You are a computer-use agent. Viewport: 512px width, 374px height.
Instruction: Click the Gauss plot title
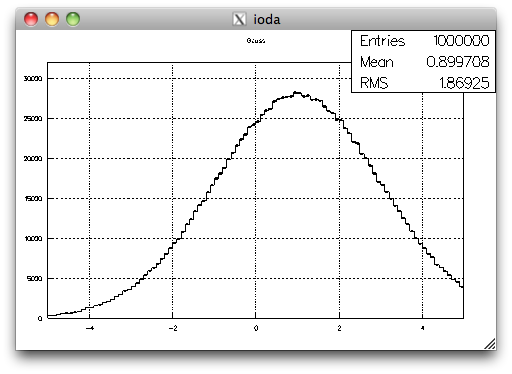pos(256,41)
